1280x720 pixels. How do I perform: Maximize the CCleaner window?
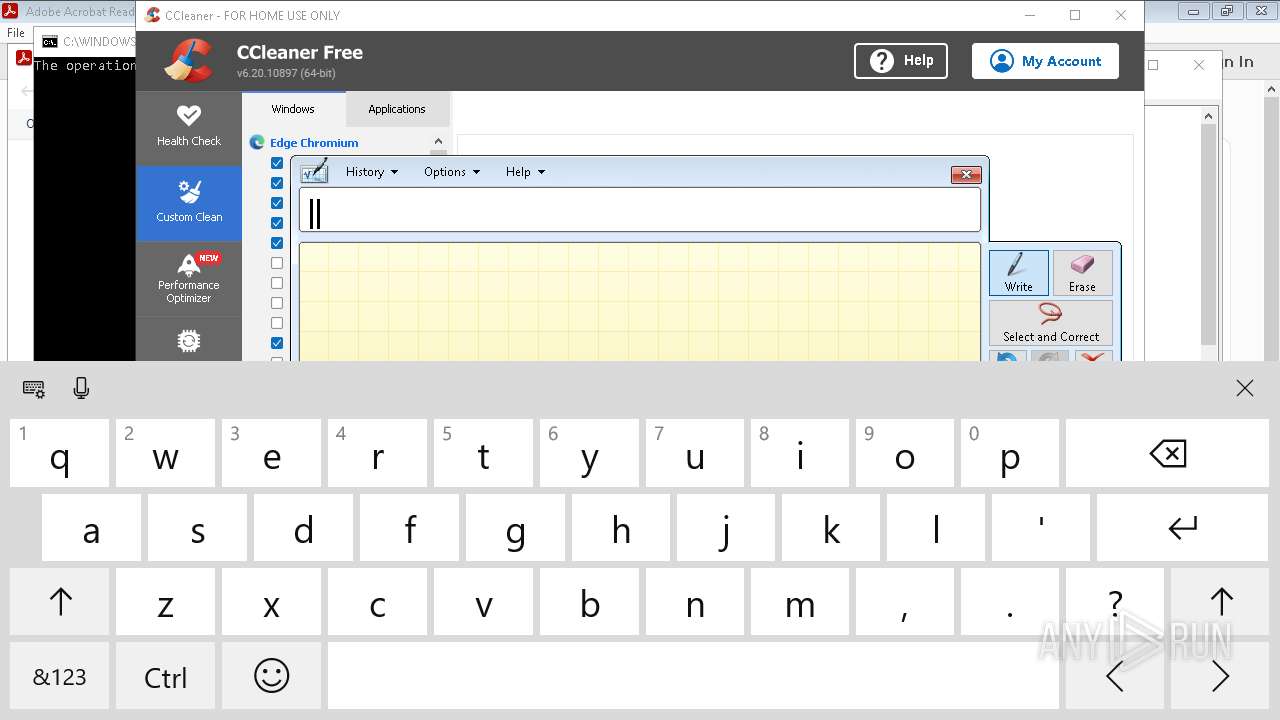[x=1075, y=15]
